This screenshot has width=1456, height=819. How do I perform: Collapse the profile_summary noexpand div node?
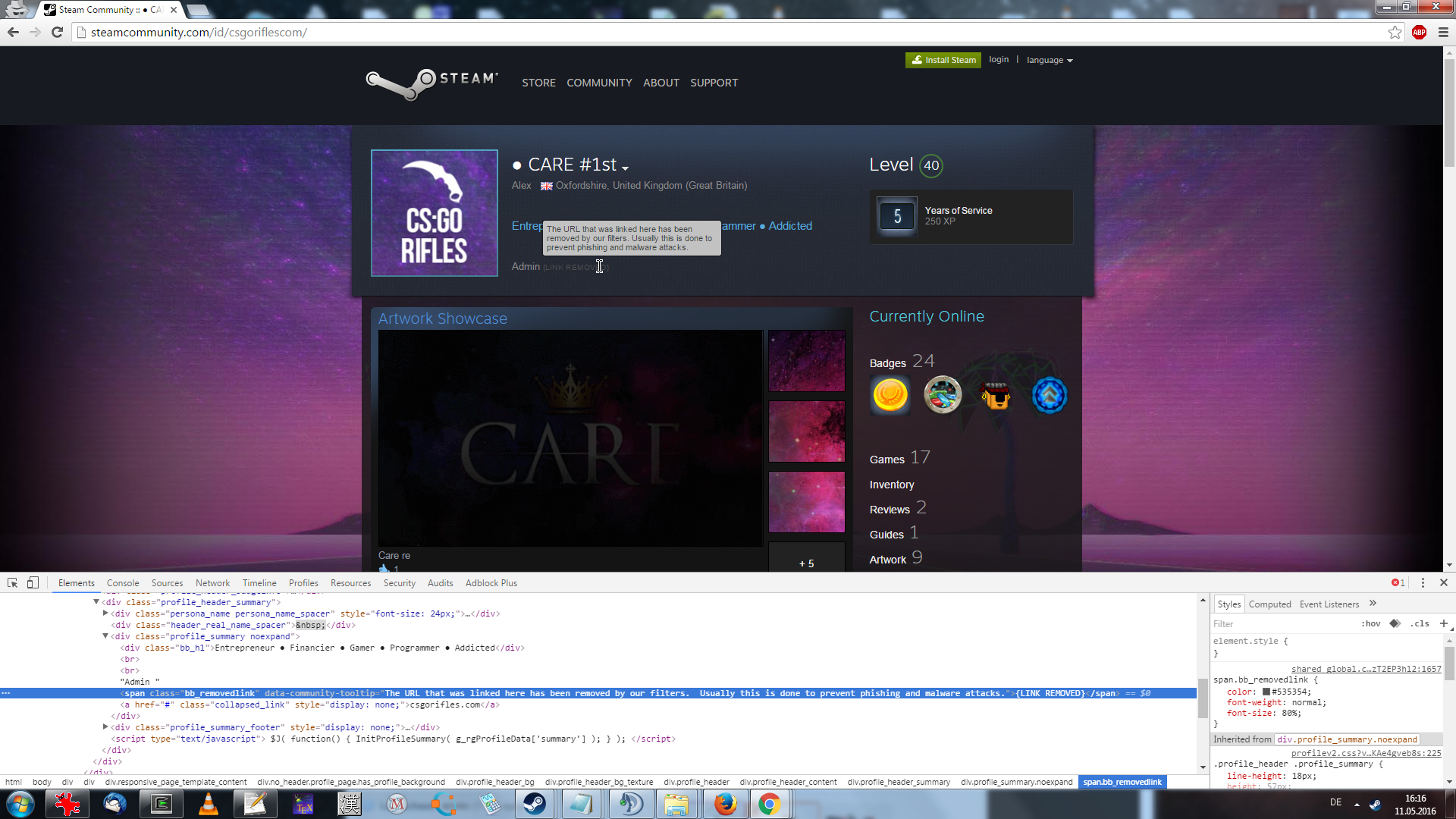(x=105, y=636)
